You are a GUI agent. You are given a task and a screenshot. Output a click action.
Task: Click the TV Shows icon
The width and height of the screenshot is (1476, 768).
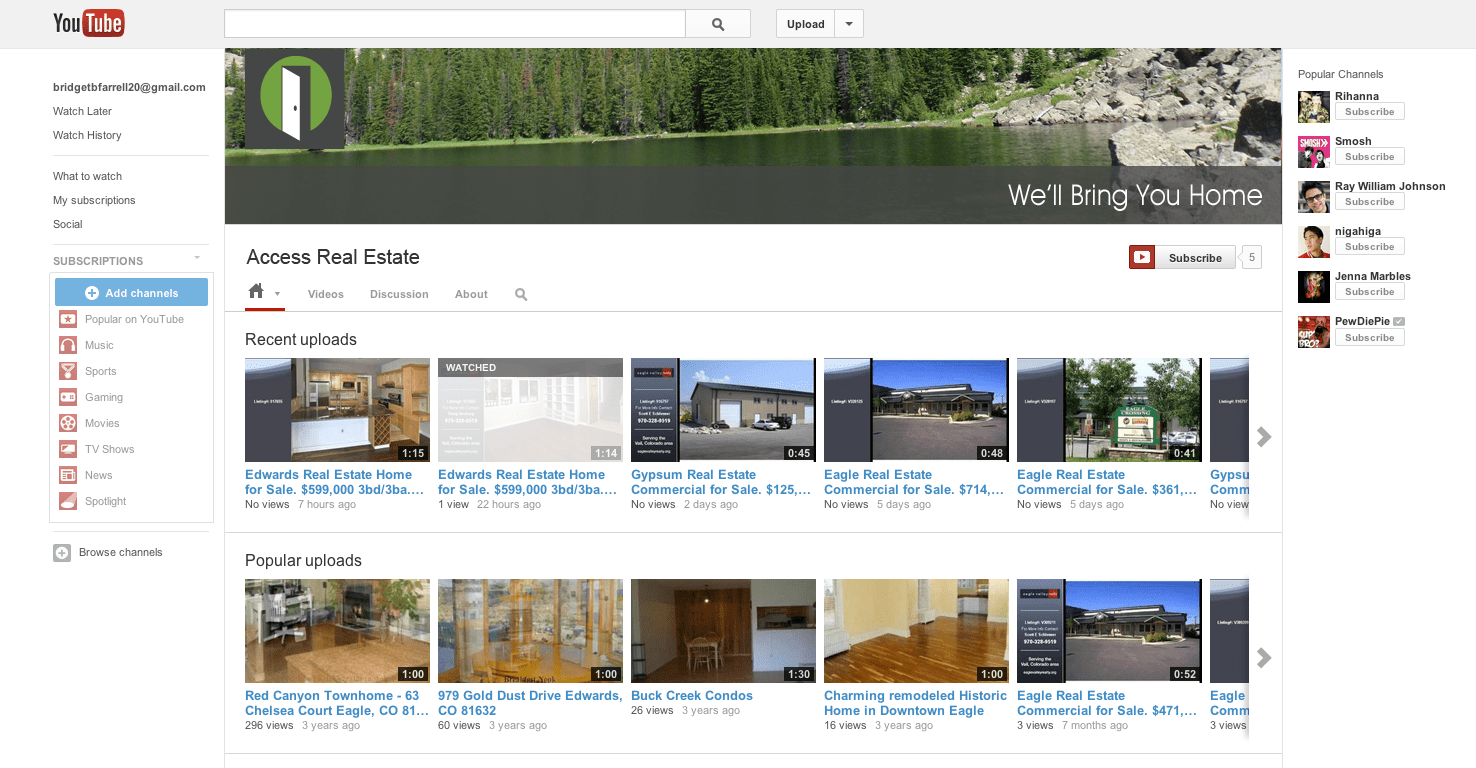67,449
